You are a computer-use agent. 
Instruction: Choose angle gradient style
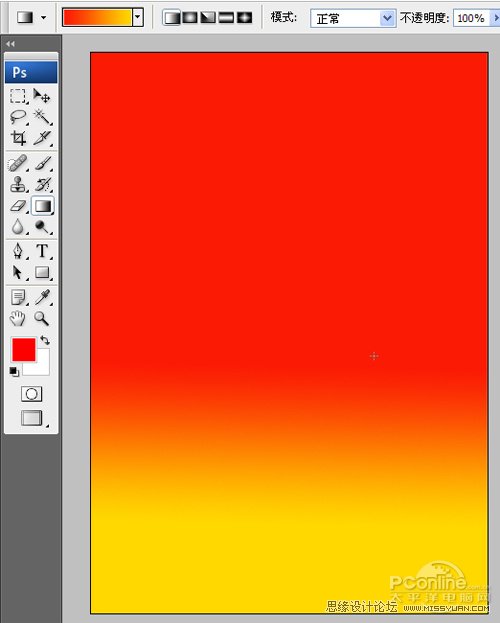tap(208, 18)
